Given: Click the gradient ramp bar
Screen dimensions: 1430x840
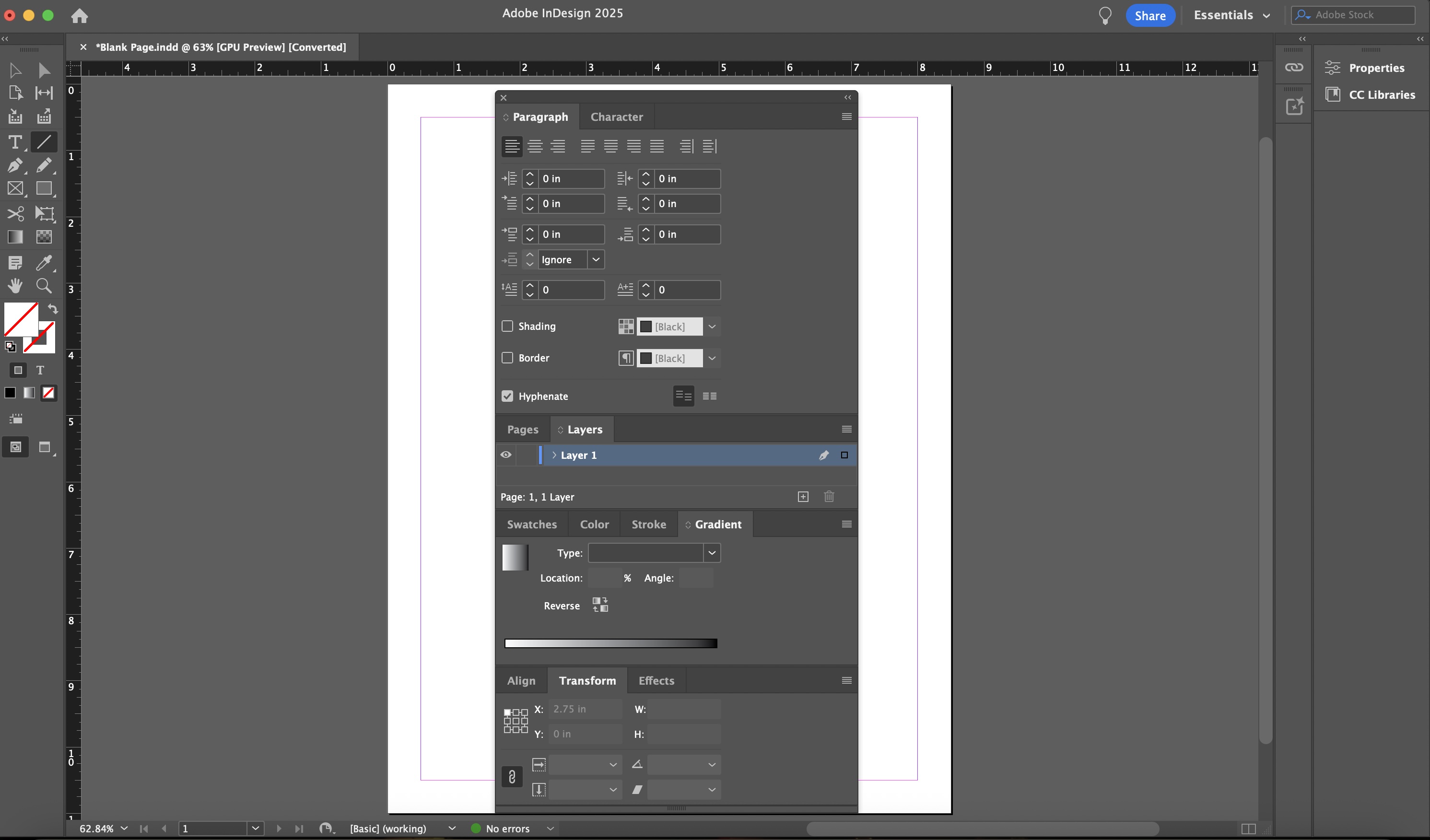Looking at the screenshot, I should tap(610, 643).
